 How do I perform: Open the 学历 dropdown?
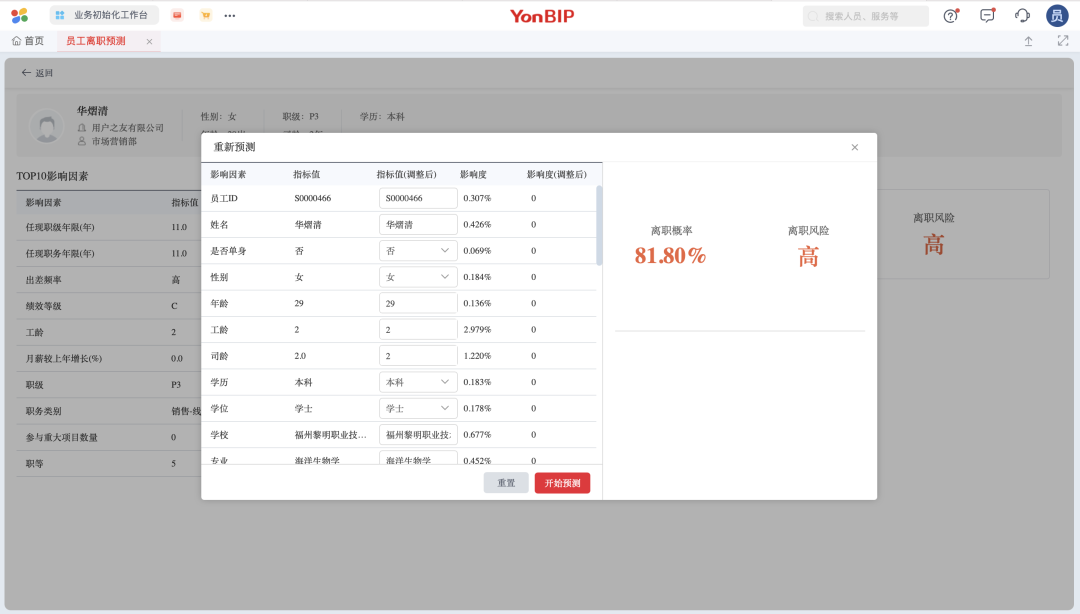418,382
